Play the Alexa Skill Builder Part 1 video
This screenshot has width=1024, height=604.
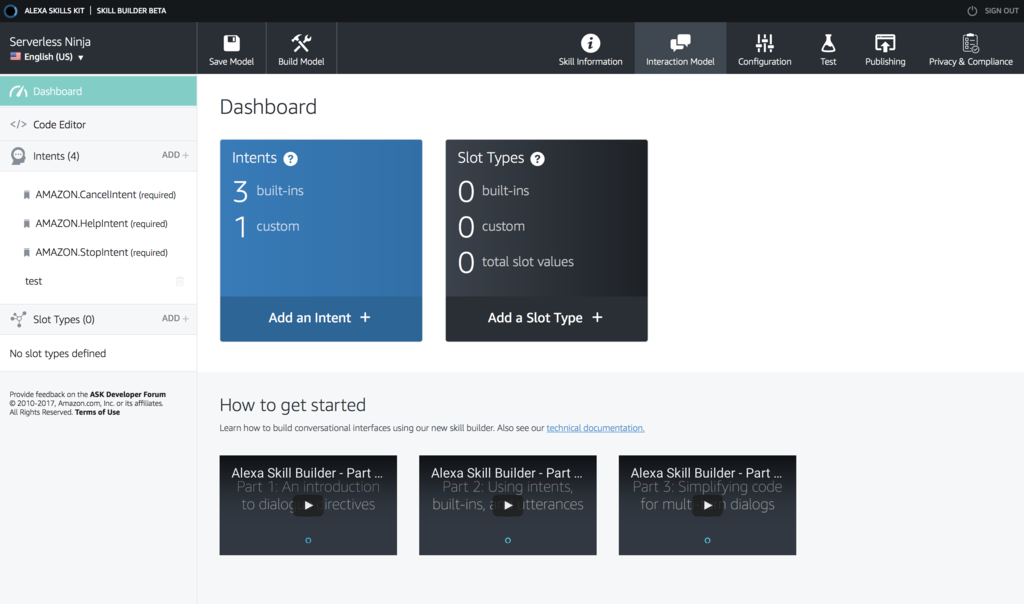coord(308,505)
